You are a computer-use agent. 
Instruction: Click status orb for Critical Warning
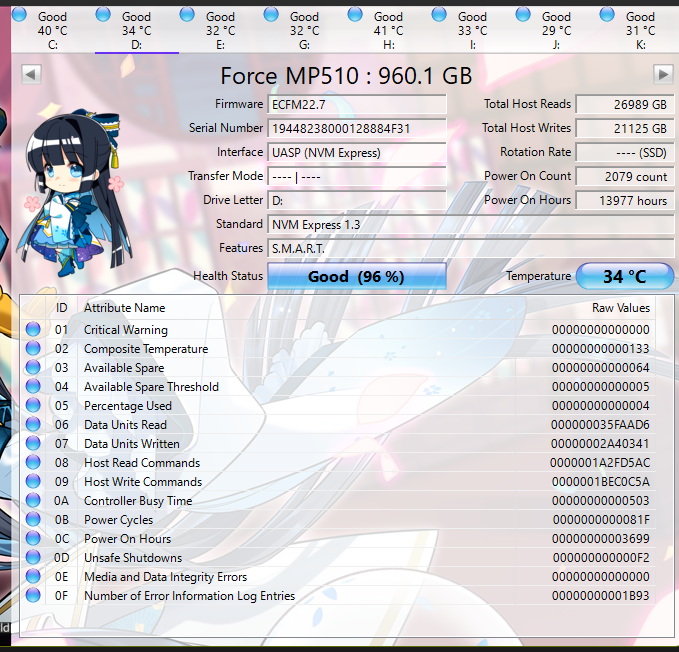pos(33,329)
